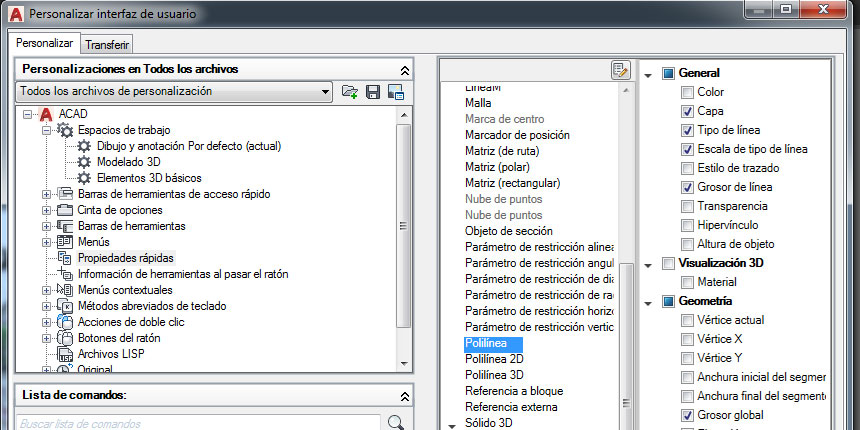Select Propiedades rápidas in the tree
Screen dimensions: 860x430
click(125, 258)
